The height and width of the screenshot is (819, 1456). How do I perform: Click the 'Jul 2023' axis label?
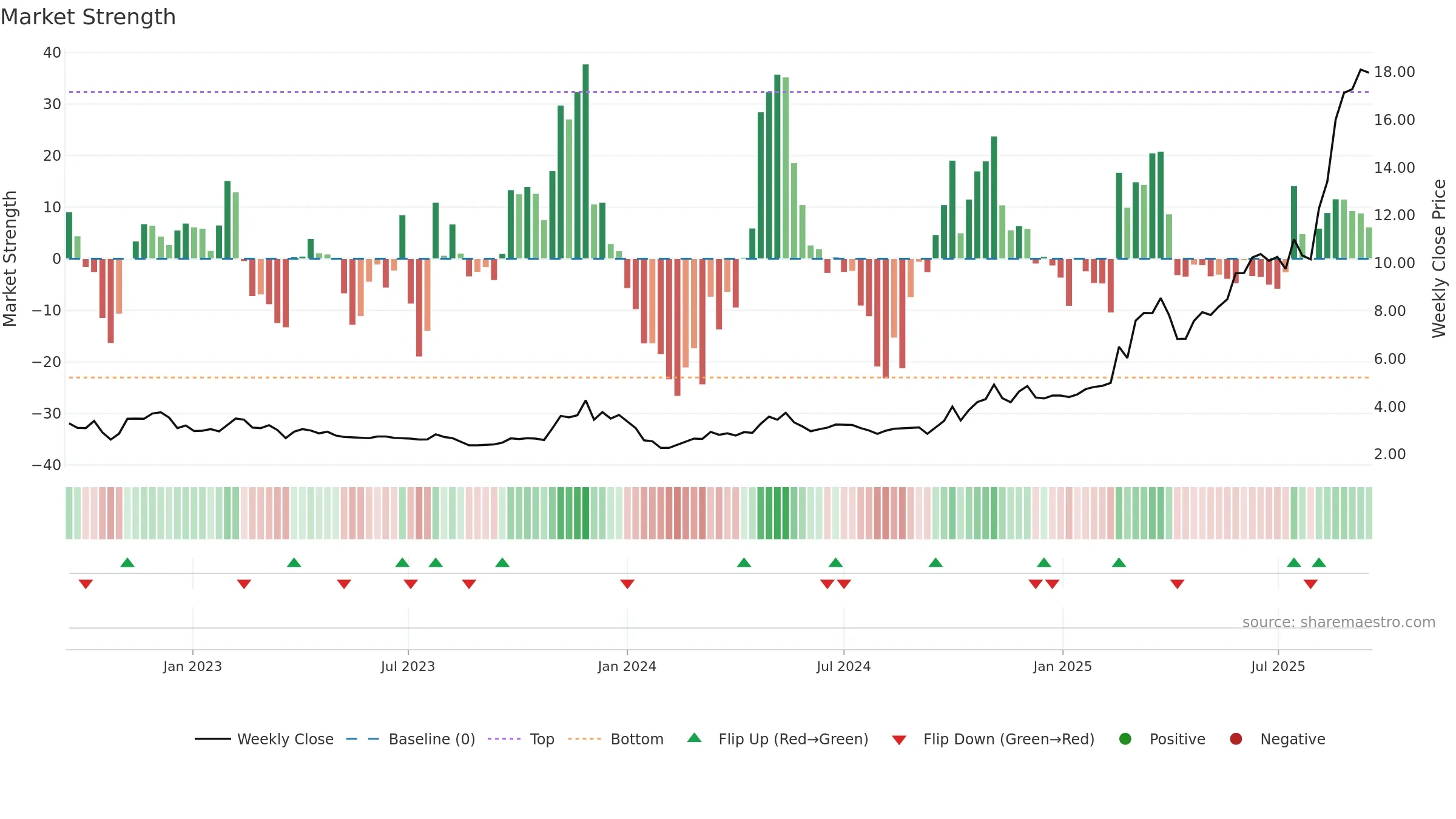tap(408, 666)
